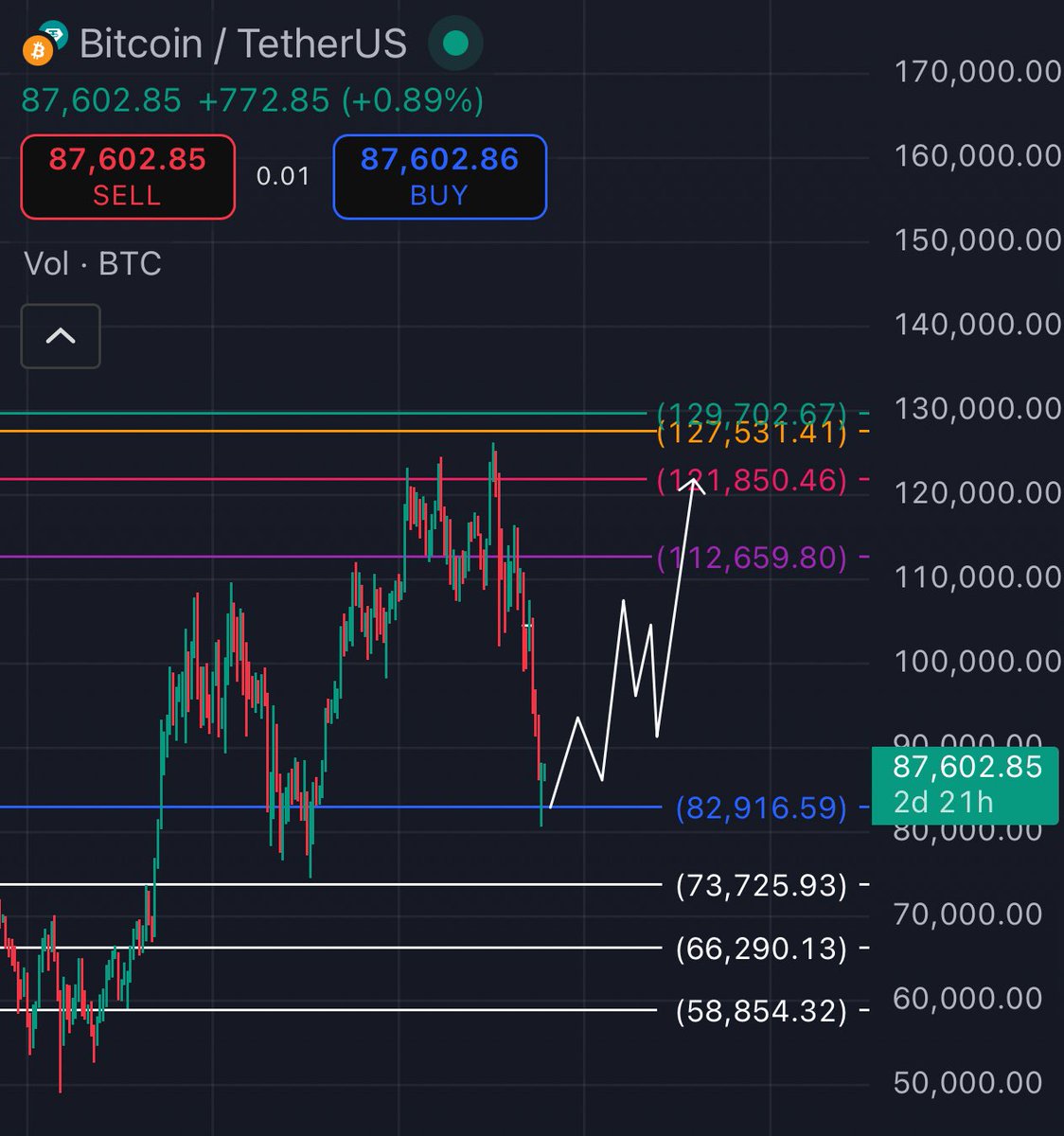1064x1136 pixels.
Task: Open the Bitcoin / TetherUS symbol title
Action: click(243, 44)
